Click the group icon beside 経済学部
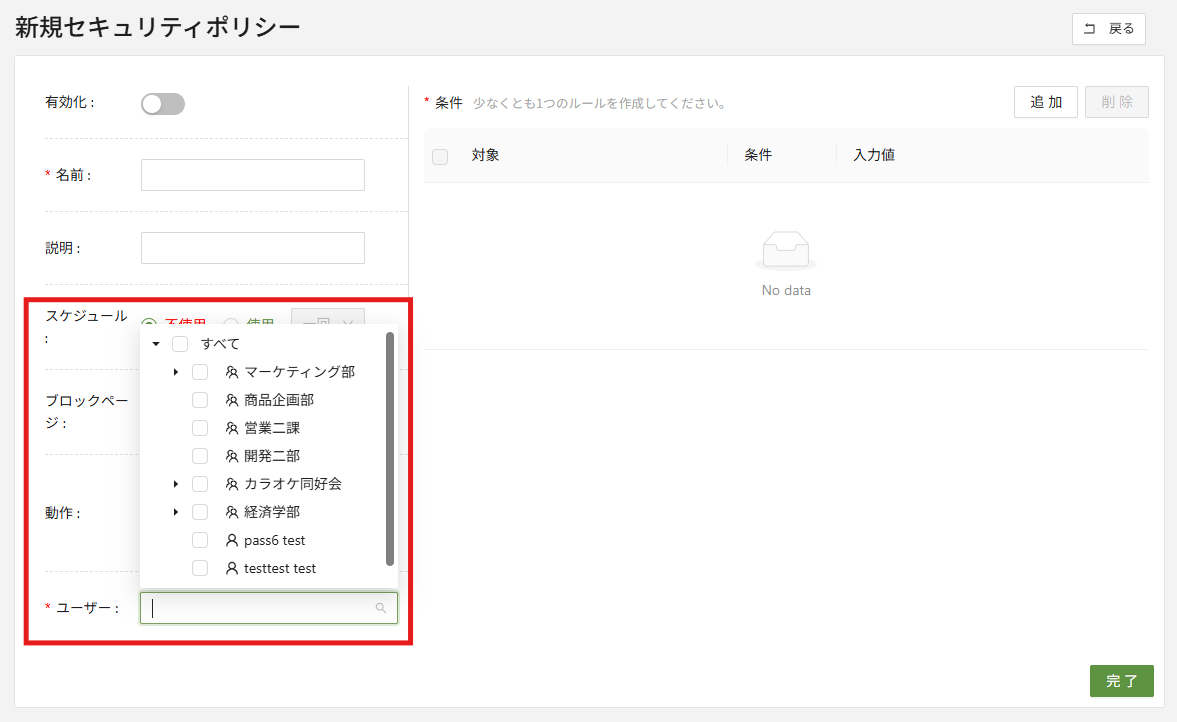Image resolution: width=1177 pixels, height=722 pixels. pos(232,512)
